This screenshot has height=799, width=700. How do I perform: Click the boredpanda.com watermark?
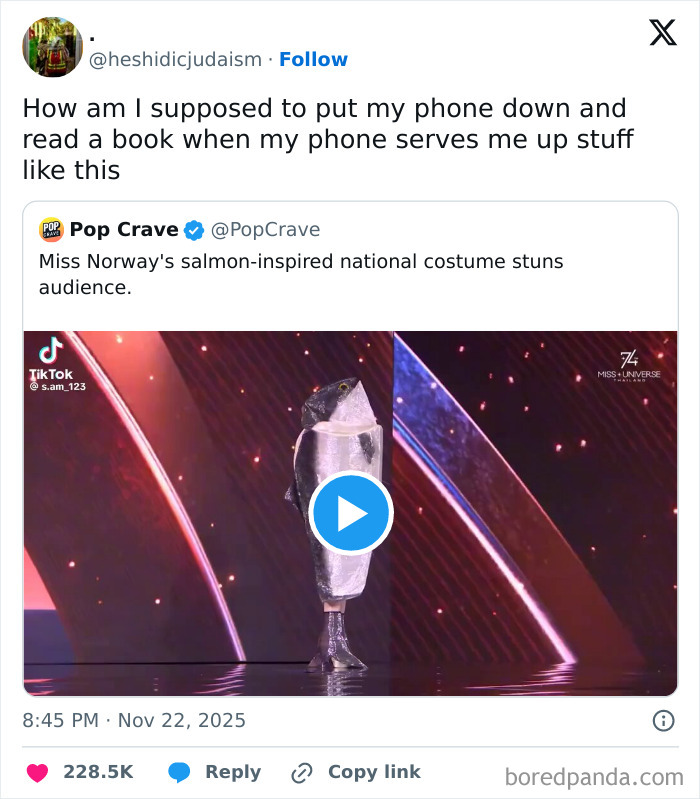(594, 776)
